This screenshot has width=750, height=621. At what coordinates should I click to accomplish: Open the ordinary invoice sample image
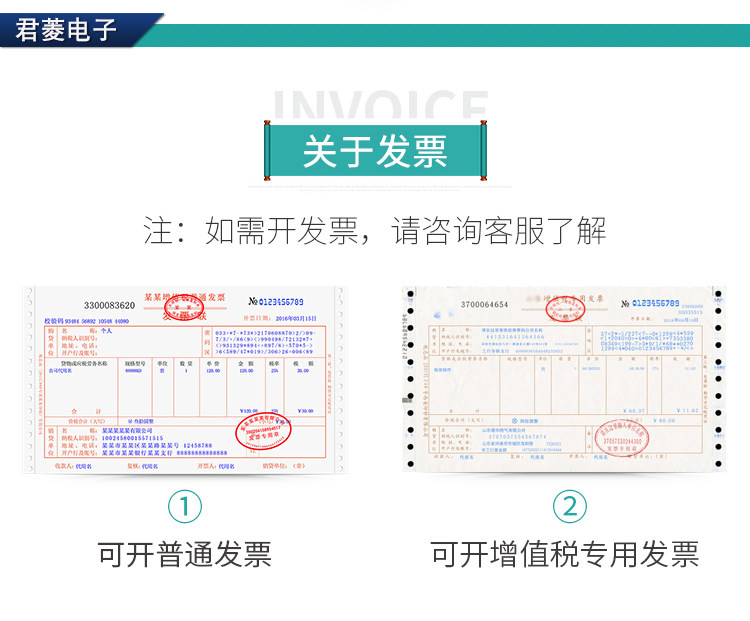click(184, 379)
